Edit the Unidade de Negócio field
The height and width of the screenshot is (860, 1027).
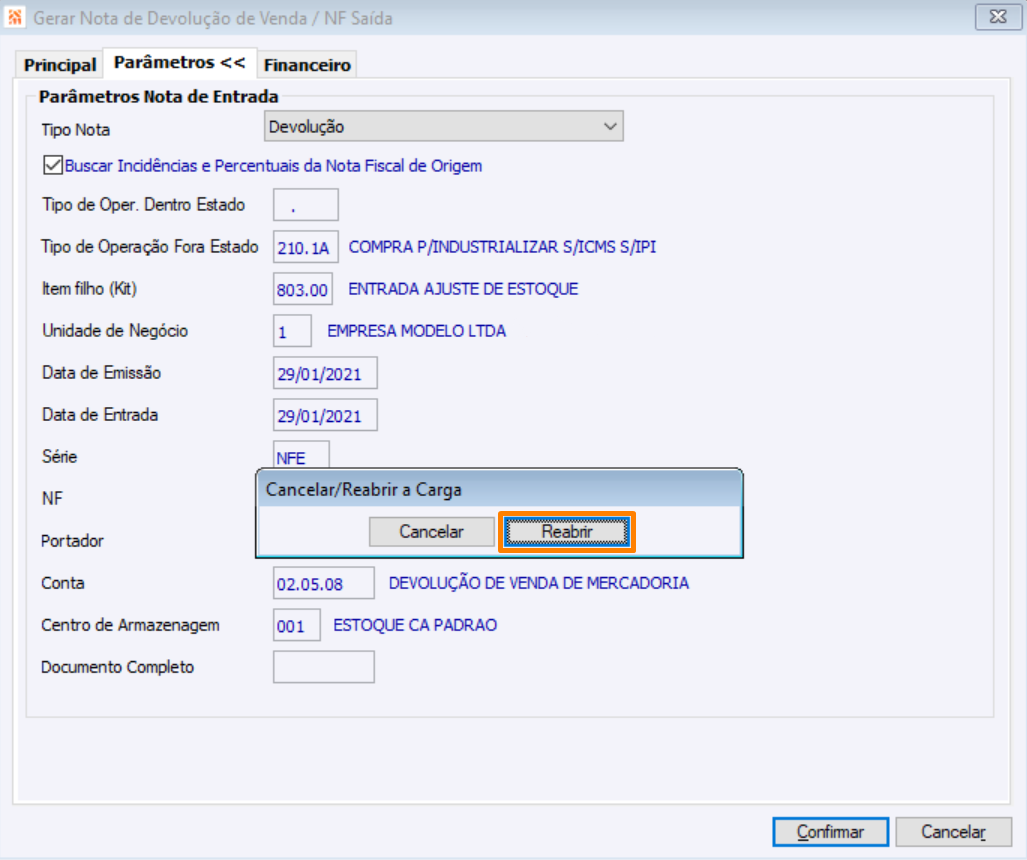coord(292,331)
